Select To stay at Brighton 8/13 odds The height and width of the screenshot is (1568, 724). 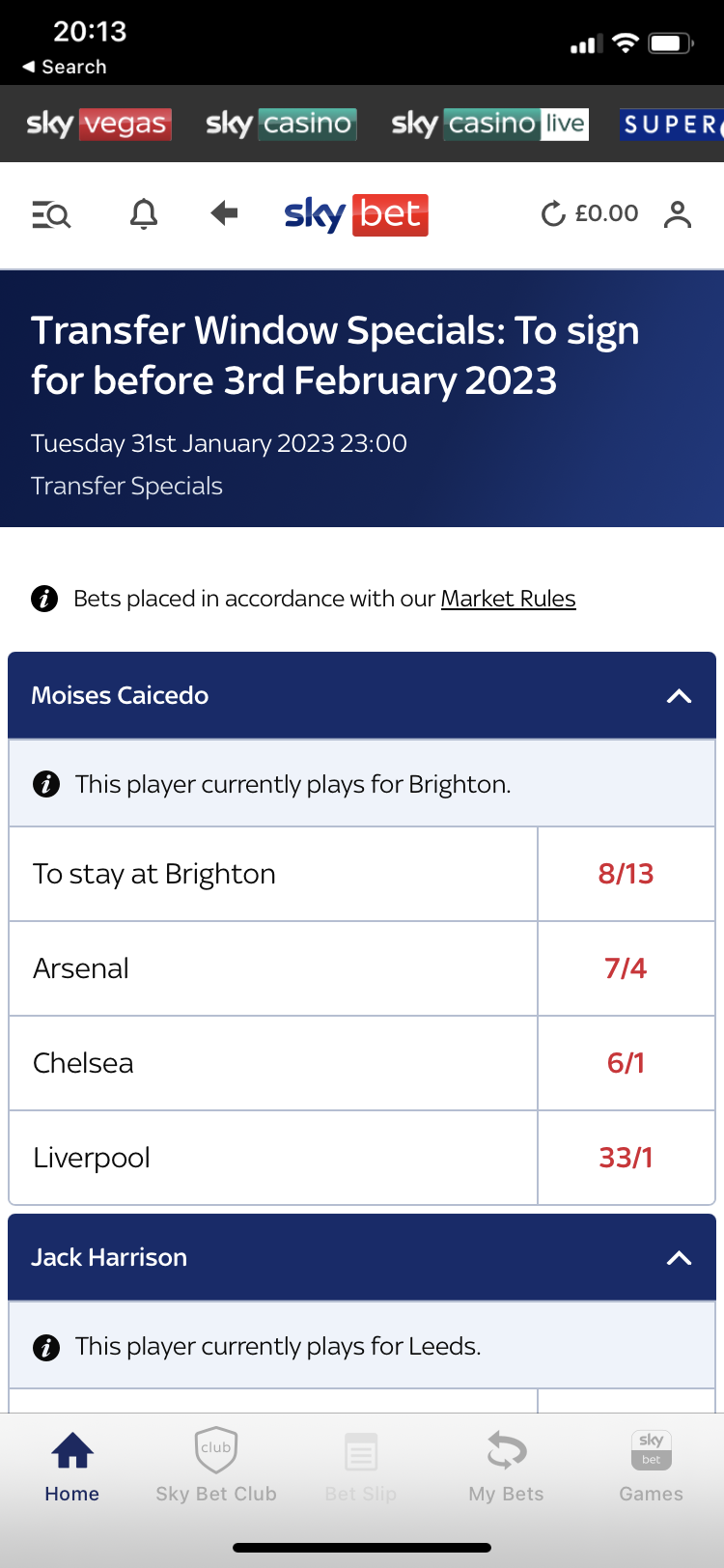(627, 874)
